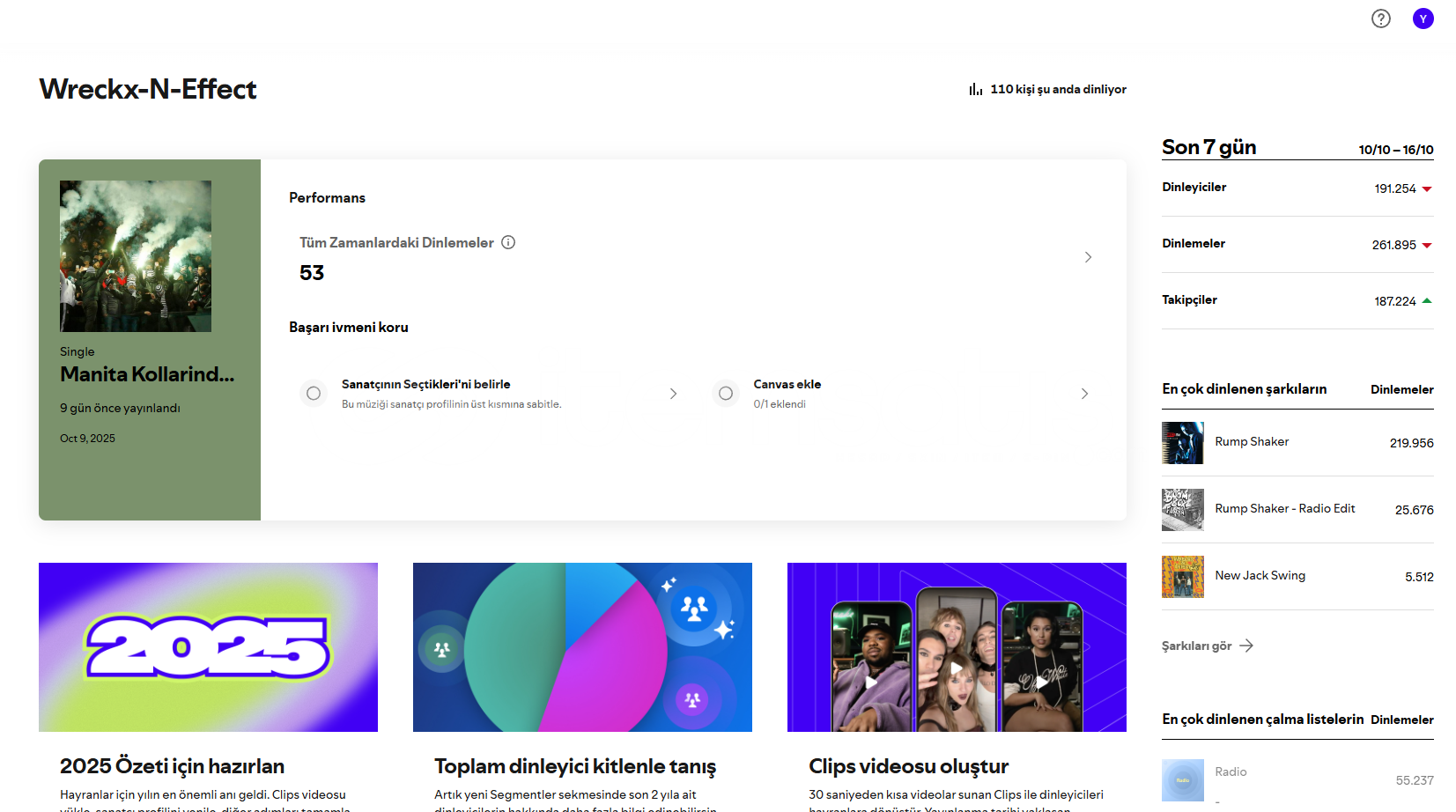1456x812 pixels.
Task: Open the 2025 Özeti için hazırlan heading
Action: [x=172, y=766]
